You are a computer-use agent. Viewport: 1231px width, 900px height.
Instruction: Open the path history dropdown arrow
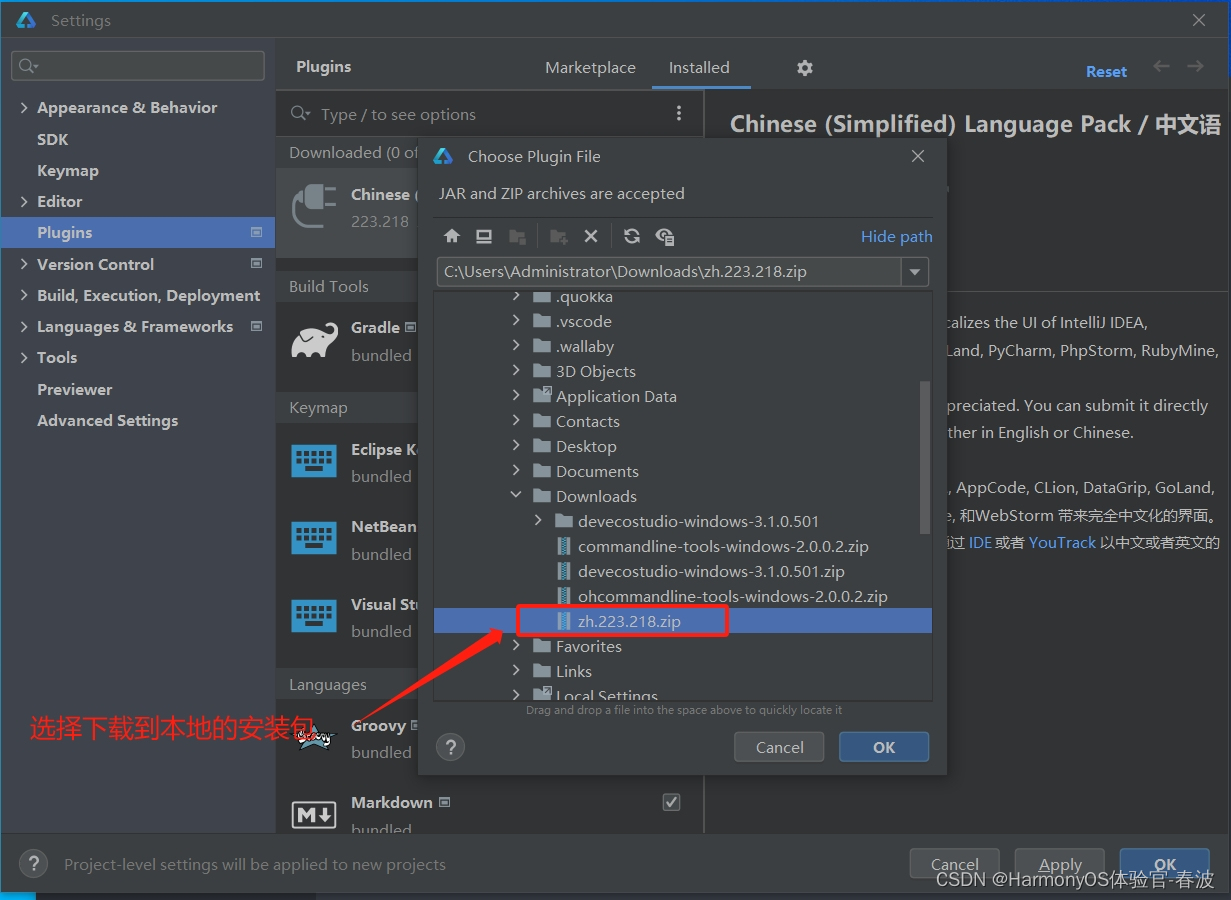pyautogui.click(x=914, y=272)
